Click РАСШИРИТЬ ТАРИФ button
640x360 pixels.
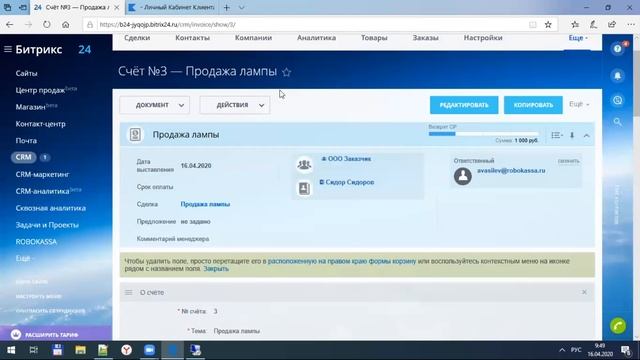coord(56,334)
